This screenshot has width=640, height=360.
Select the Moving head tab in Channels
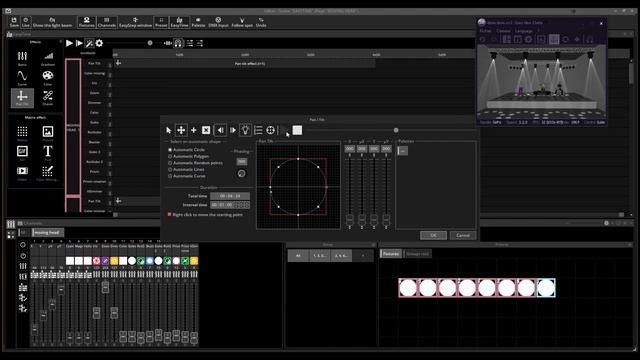pyautogui.click(x=47, y=232)
